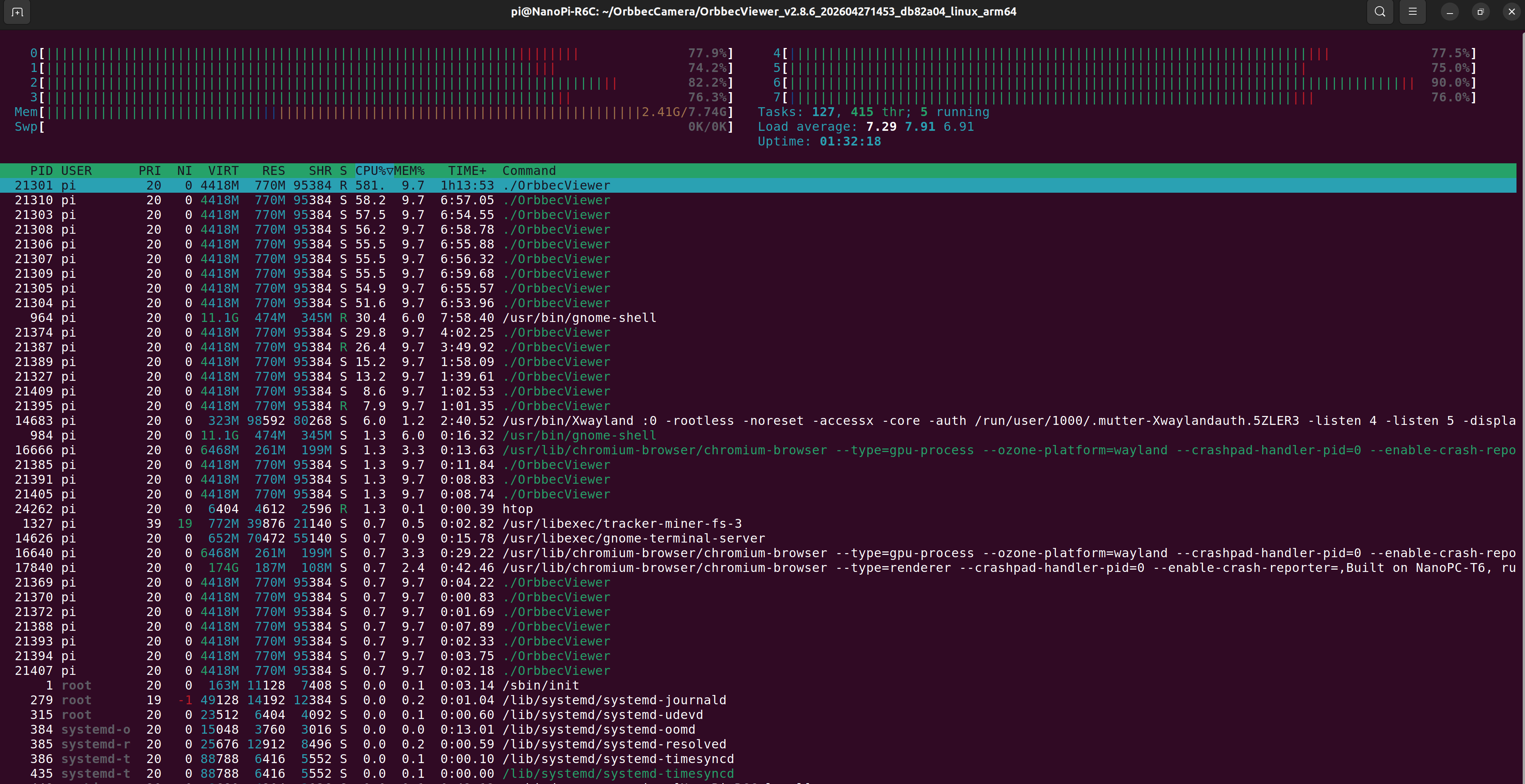
Task: Sort by the MEM% column header
Action: pyautogui.click(x=410, y=171)
